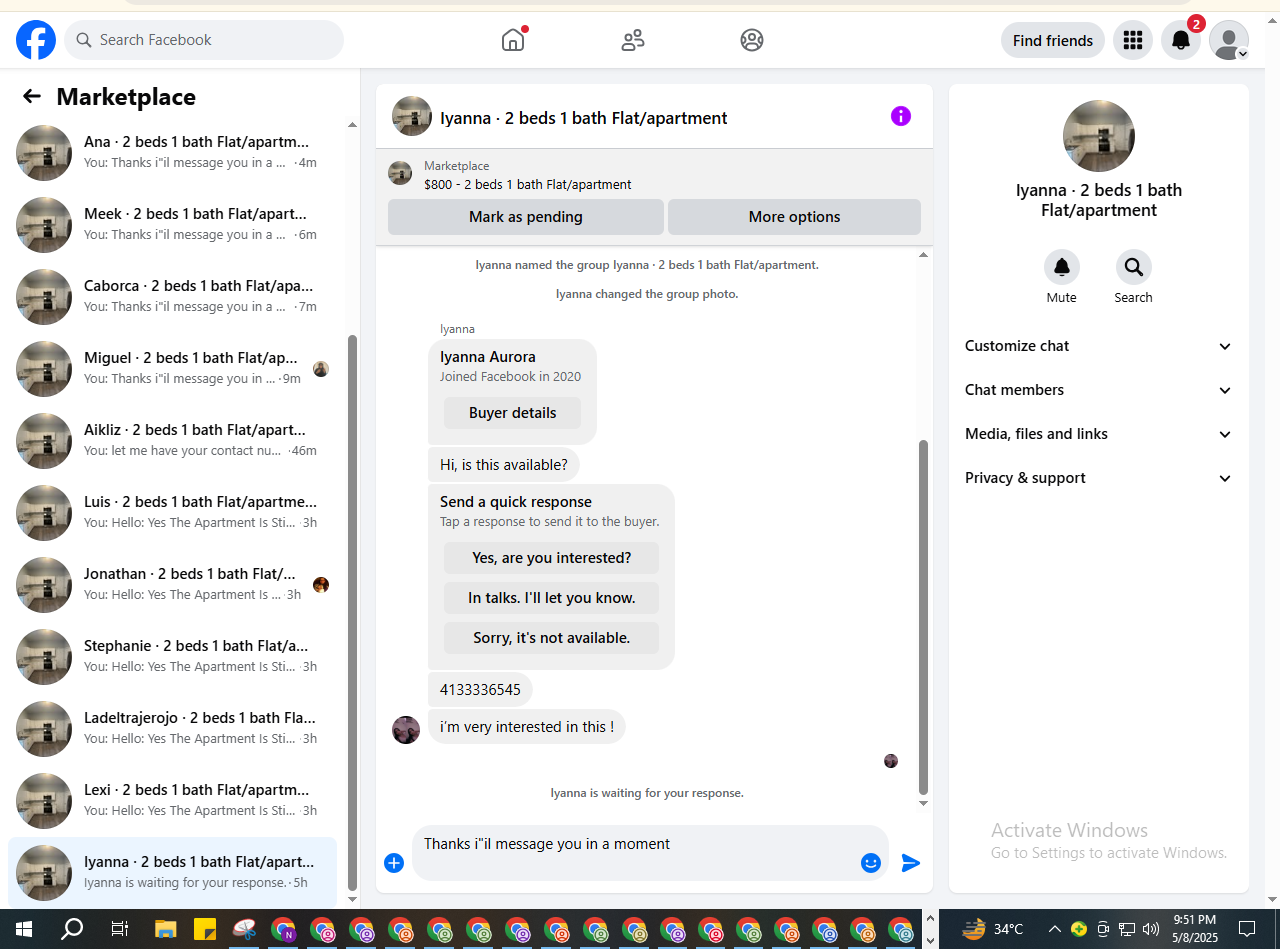Screen dimensions: 1280x949
Task: Open conversation information purple icon
Action: 901,116
